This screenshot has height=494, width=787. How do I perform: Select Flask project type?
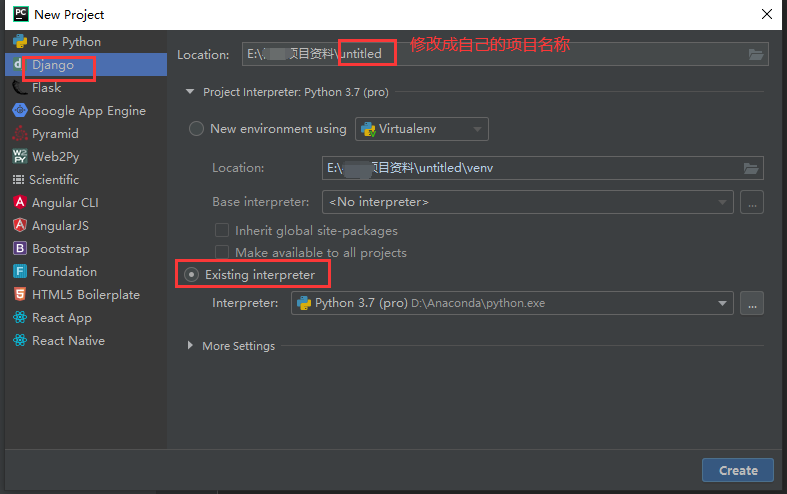[x=86, y=87]
